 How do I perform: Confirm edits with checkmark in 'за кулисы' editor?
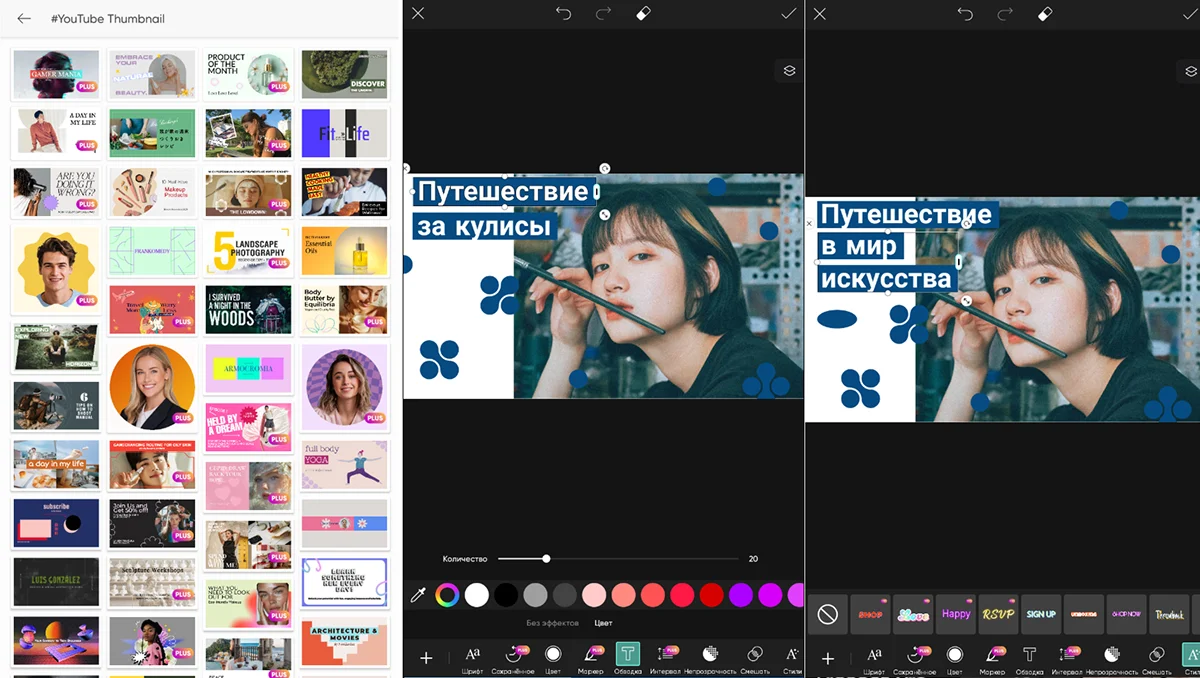tap(788, 14)
